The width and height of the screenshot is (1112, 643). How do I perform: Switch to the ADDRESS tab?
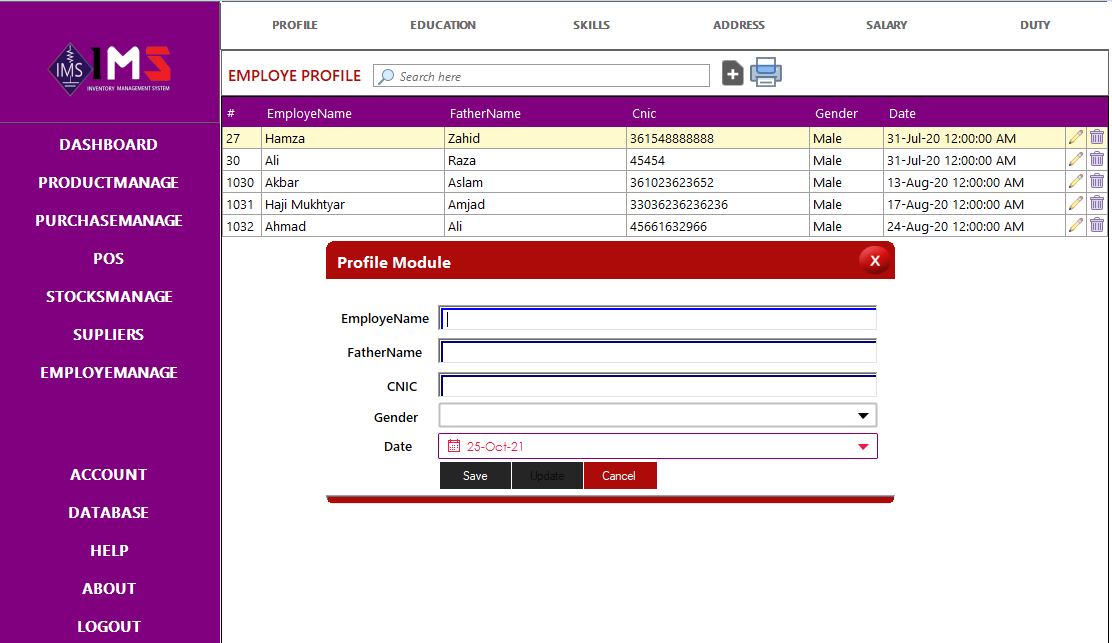pos(739,25)
